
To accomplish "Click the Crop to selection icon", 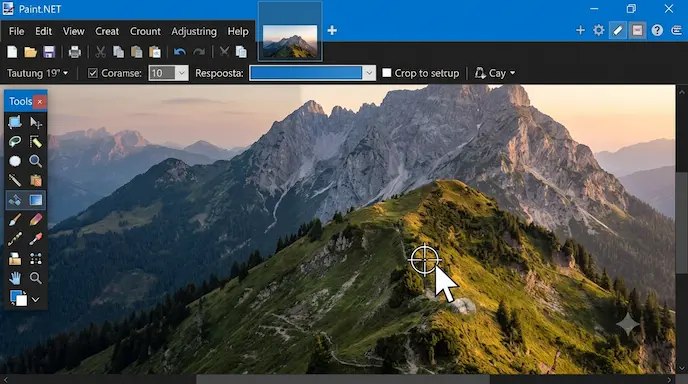I will click(x=224, y=52).
